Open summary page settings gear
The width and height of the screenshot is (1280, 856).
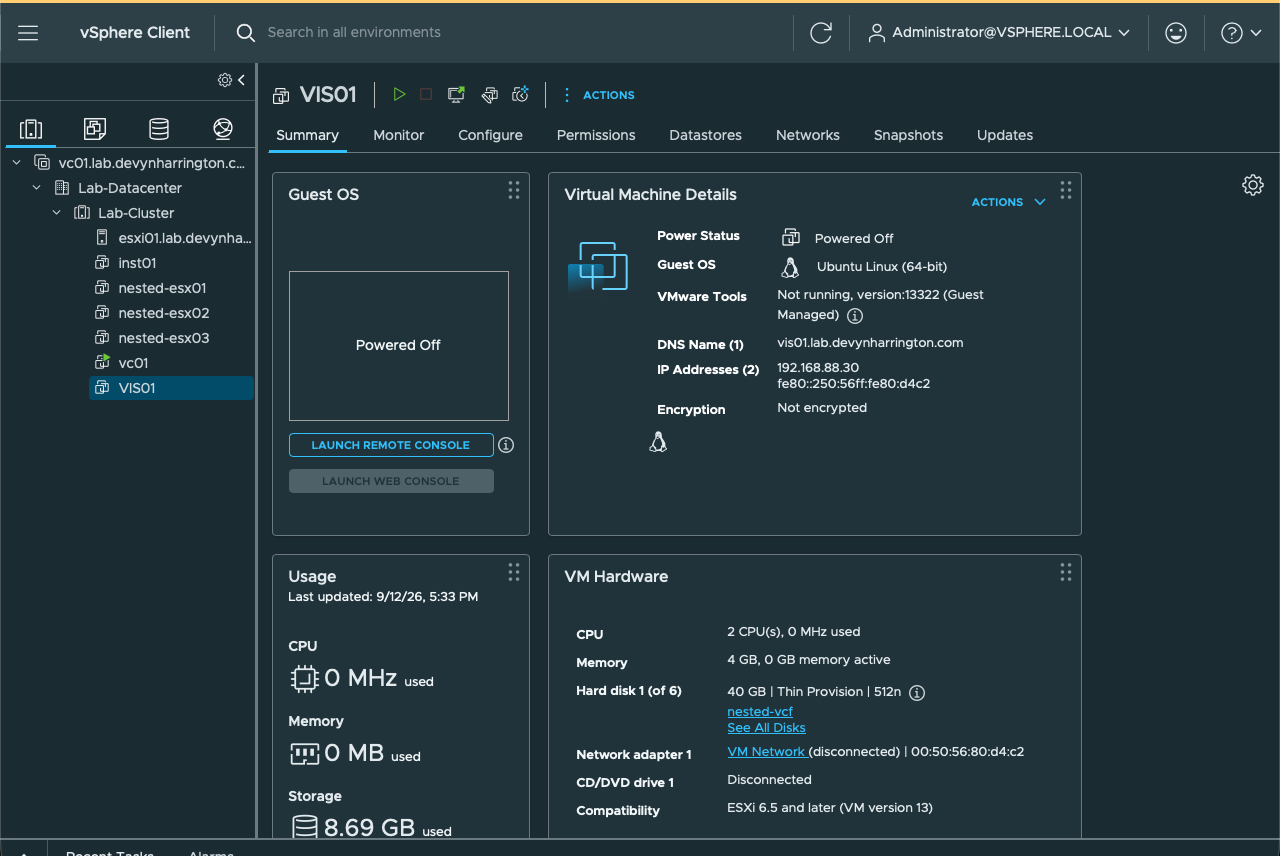[1253, 185]
